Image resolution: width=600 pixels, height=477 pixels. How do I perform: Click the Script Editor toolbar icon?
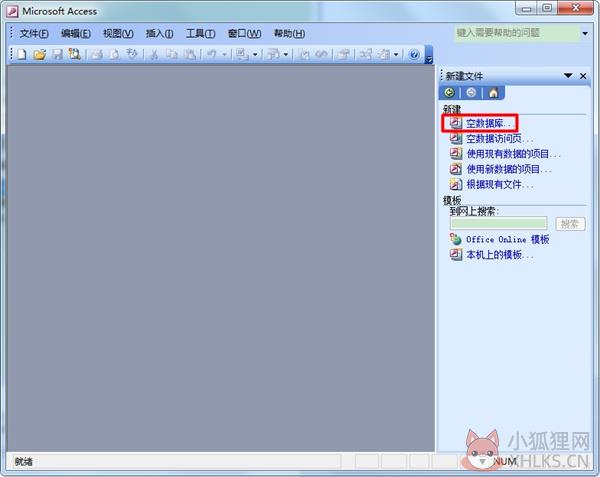point(321,55)
